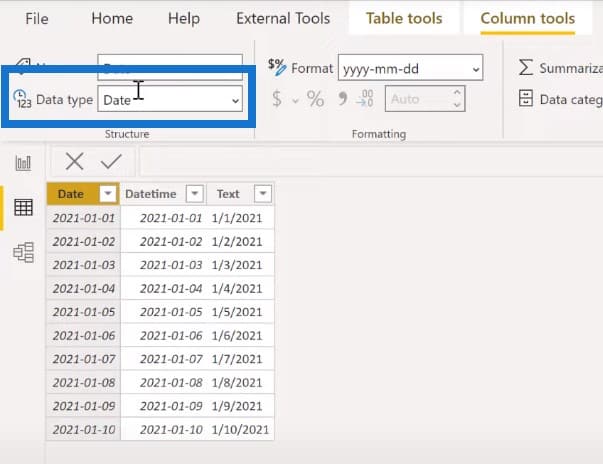Open the Datetime column filter arrow
The width and height of the screenshot is (603, 464).
[195, 193]
